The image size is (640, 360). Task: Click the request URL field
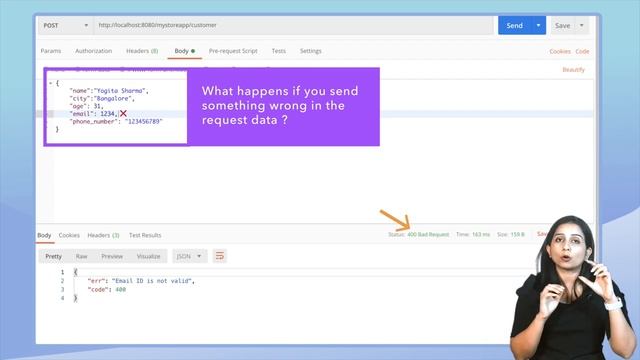[294, 25]
